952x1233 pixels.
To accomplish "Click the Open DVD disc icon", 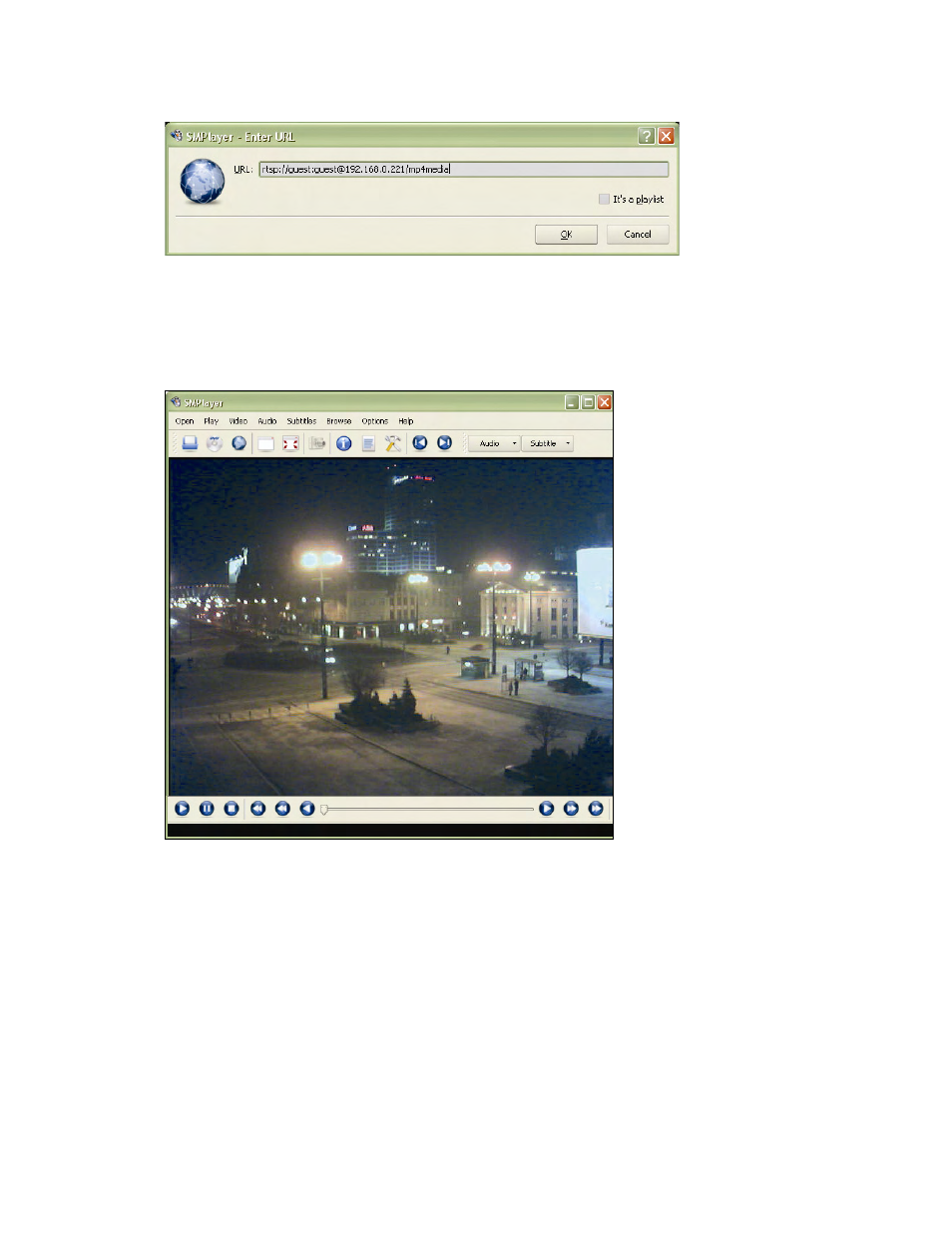I will pos(215,443).
